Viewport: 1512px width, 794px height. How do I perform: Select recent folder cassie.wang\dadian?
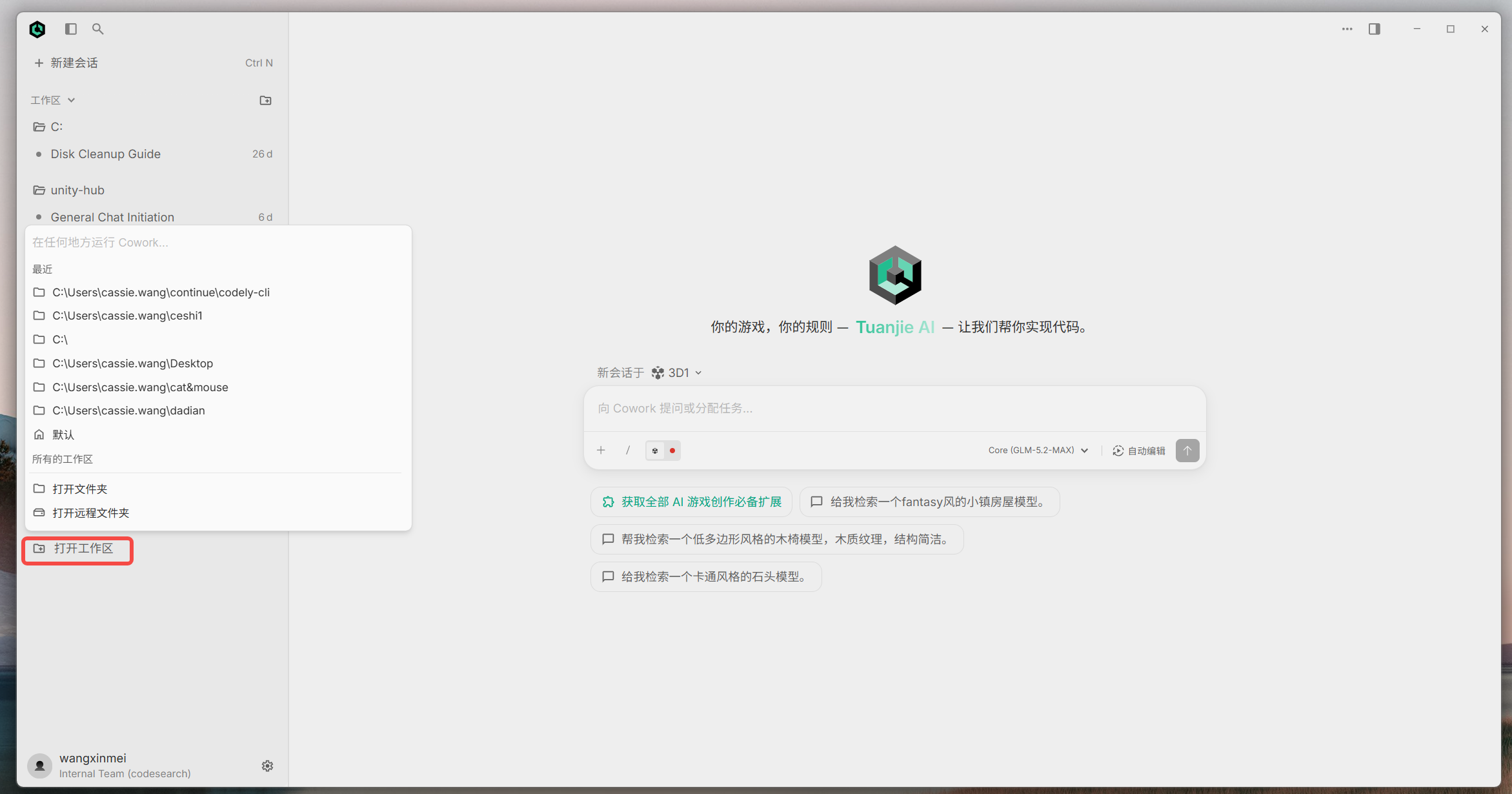pyautogui.click(x=218, y=411)
